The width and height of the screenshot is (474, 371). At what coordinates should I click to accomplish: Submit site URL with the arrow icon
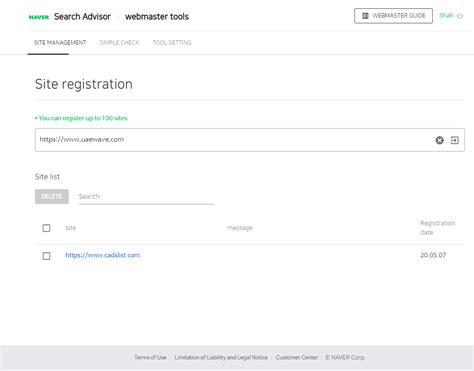pyautogui.click(x=455, y=140)
